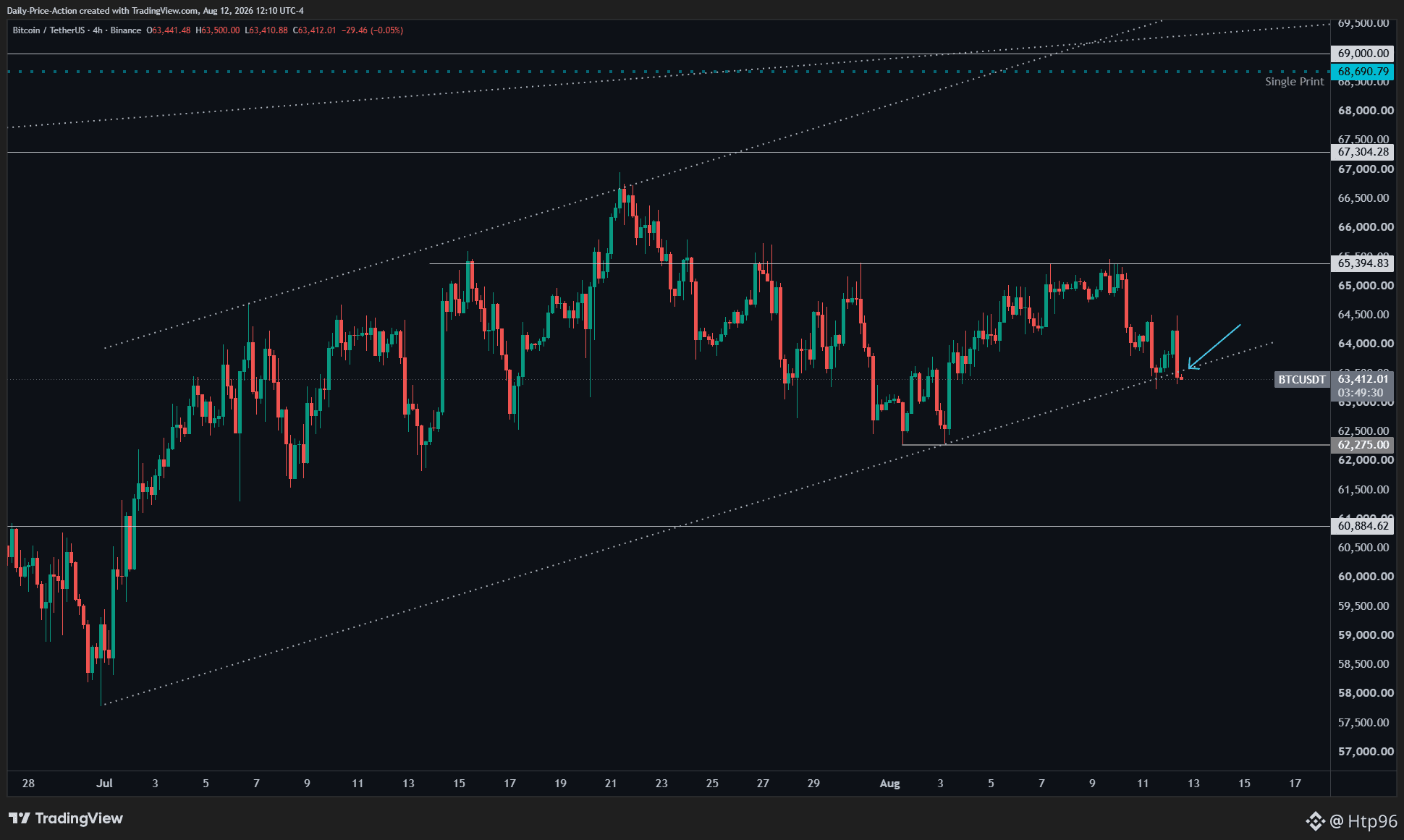Click the date 23 on the time axis
Screen dimensions: 1404x840
point(661,784)
